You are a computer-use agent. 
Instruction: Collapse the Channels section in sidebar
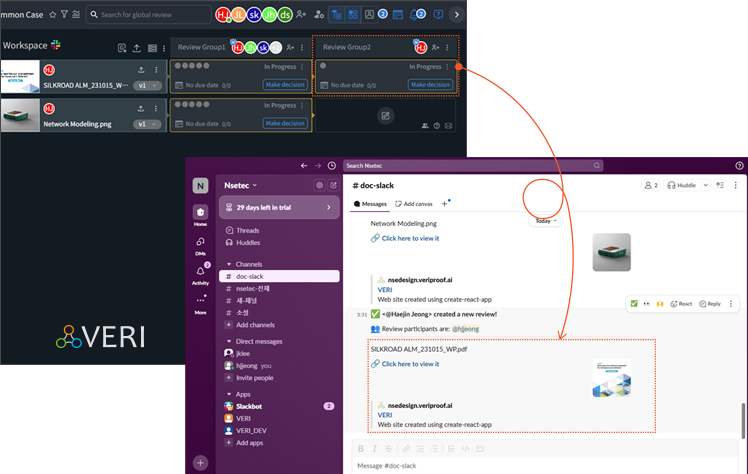click(x=229, y=263)
